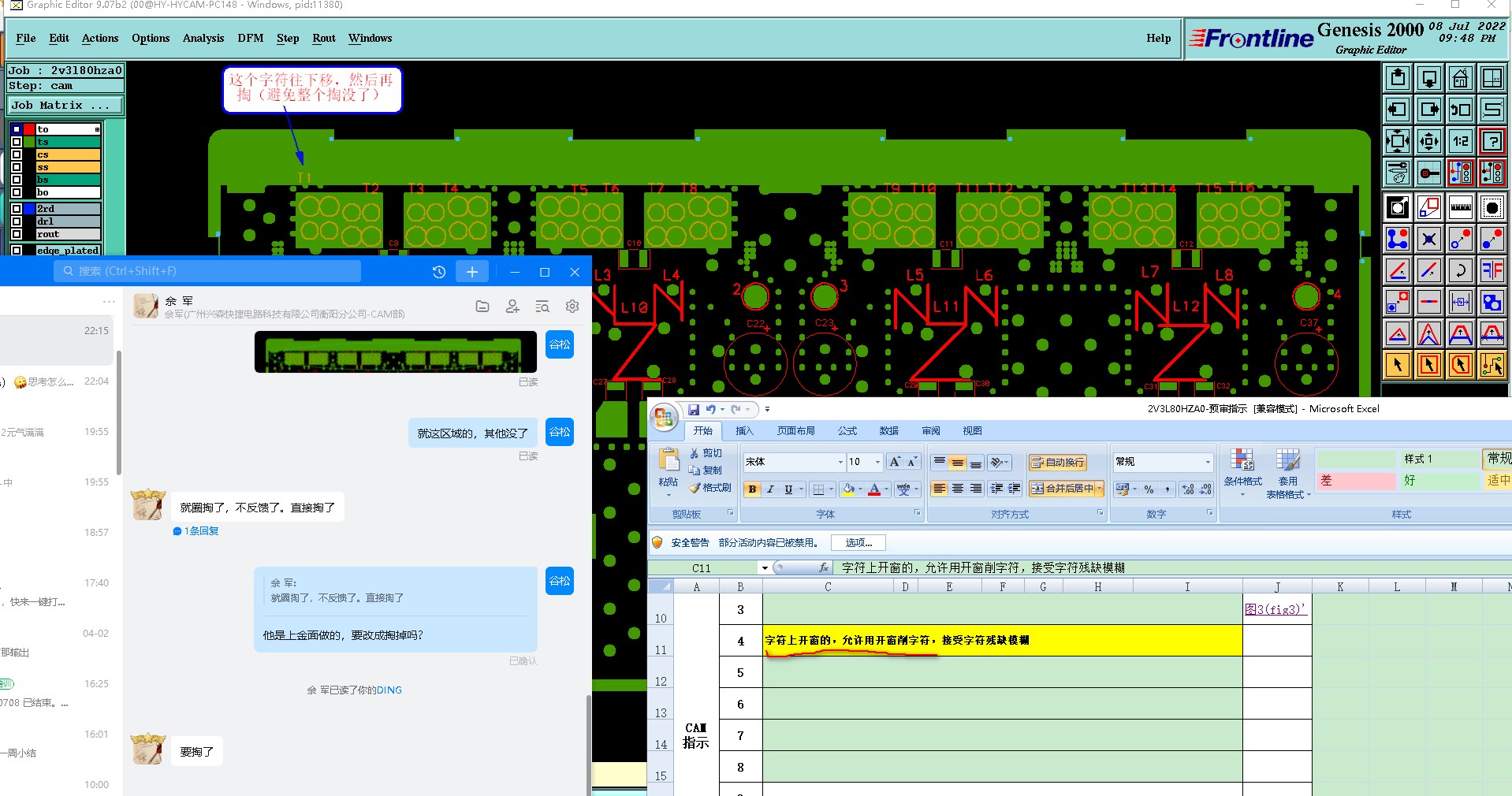Viewport: 1512px width, 796px height.
Task: Open the Analysis menu in Genesis
Action: point(203,38)
